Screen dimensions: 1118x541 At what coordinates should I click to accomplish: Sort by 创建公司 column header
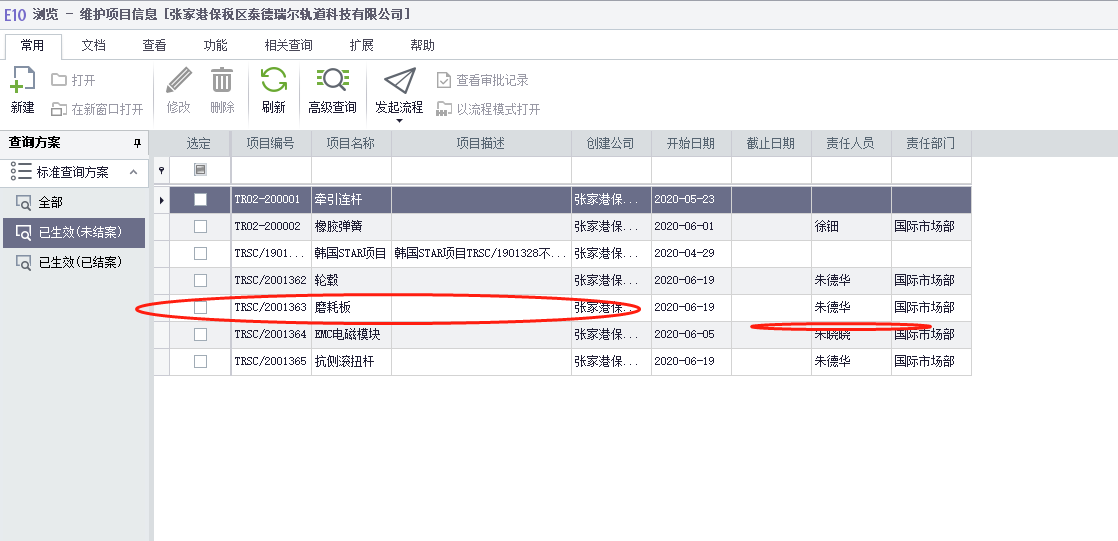(611, 143)
